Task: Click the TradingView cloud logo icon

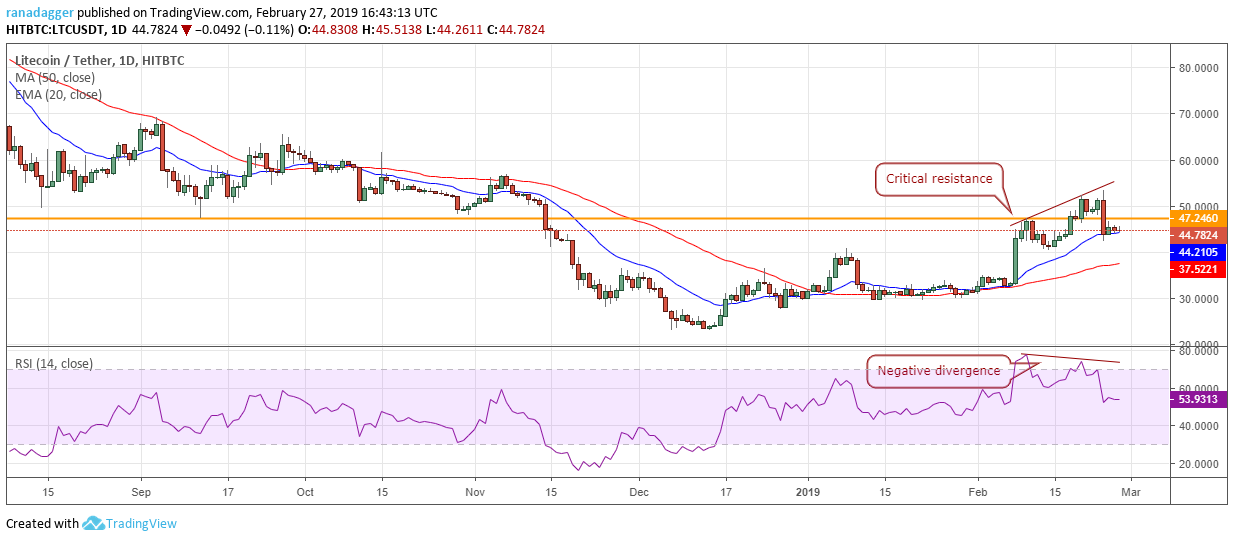Action: click(x=95, y=523)
